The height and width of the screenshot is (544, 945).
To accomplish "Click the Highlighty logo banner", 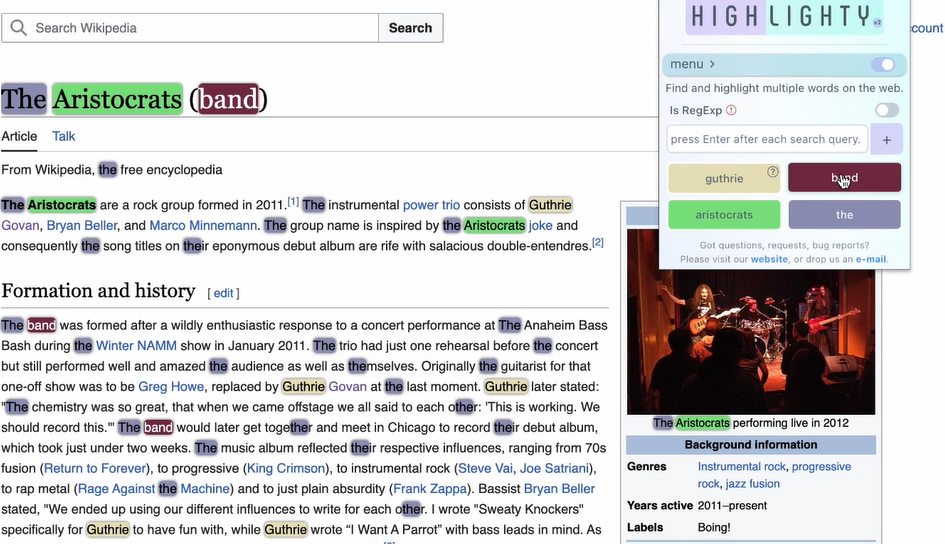I will (x=784, y=17).
